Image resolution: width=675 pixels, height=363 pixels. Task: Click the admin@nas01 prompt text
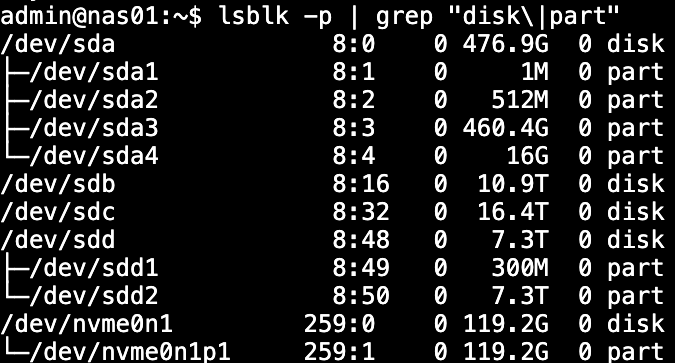[79, 16]
